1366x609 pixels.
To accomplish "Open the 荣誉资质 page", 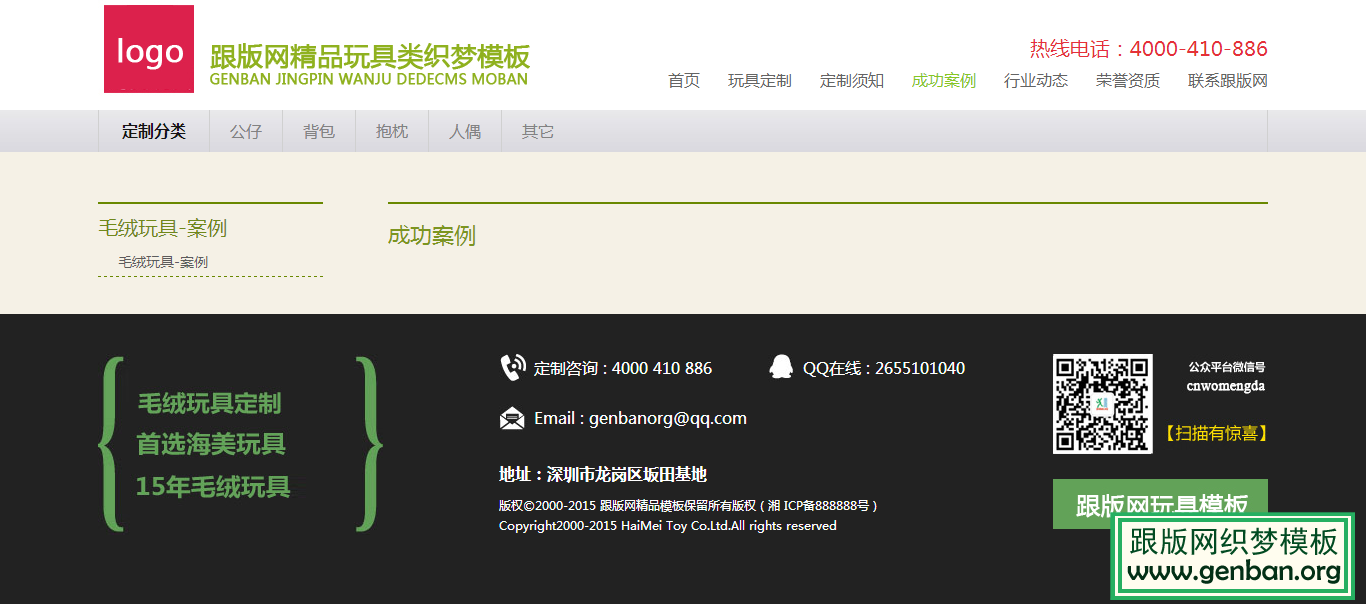I will [1127, 81].
